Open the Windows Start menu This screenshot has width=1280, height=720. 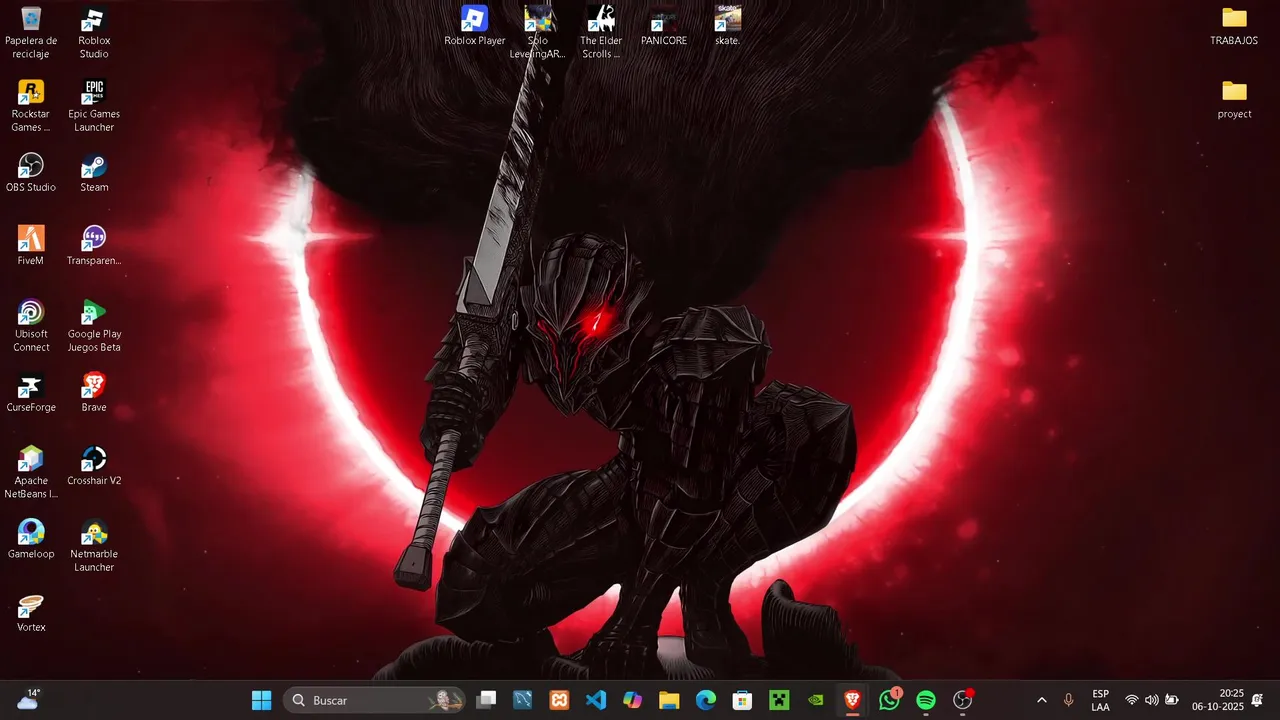click(x=261, y=700)
